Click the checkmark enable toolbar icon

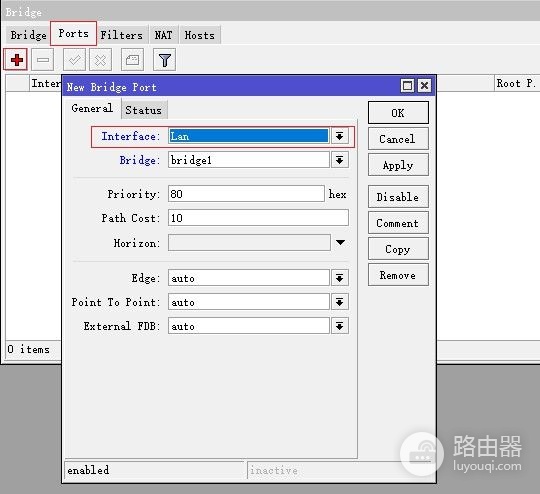(x=74, y=60)
